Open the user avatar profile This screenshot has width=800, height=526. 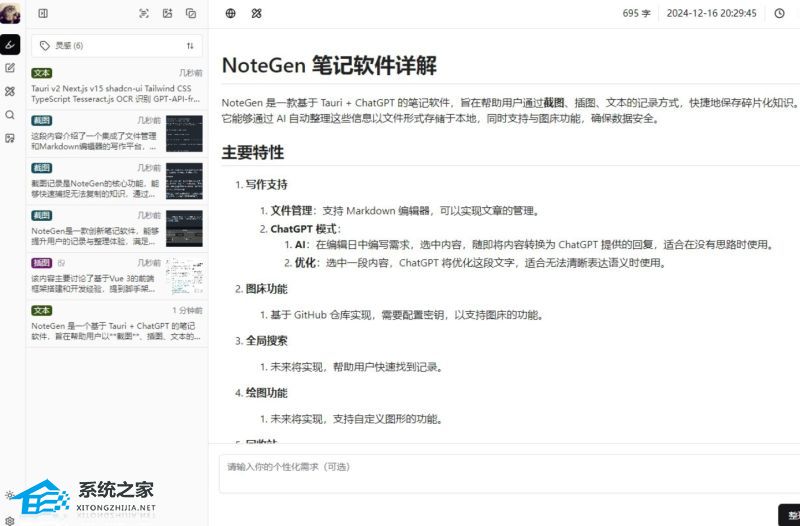point(10,13)
